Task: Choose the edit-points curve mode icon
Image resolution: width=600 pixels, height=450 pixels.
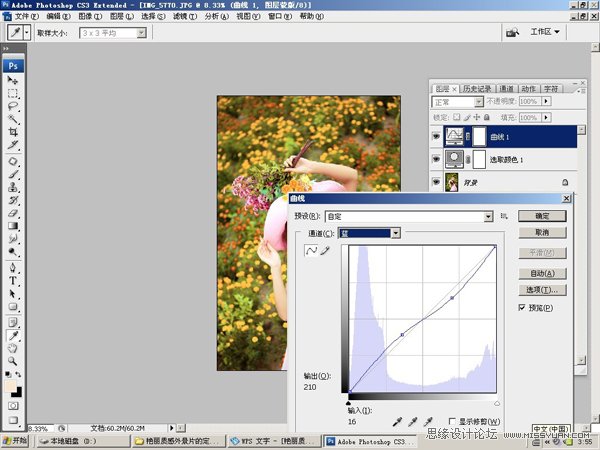Action: 311,251
